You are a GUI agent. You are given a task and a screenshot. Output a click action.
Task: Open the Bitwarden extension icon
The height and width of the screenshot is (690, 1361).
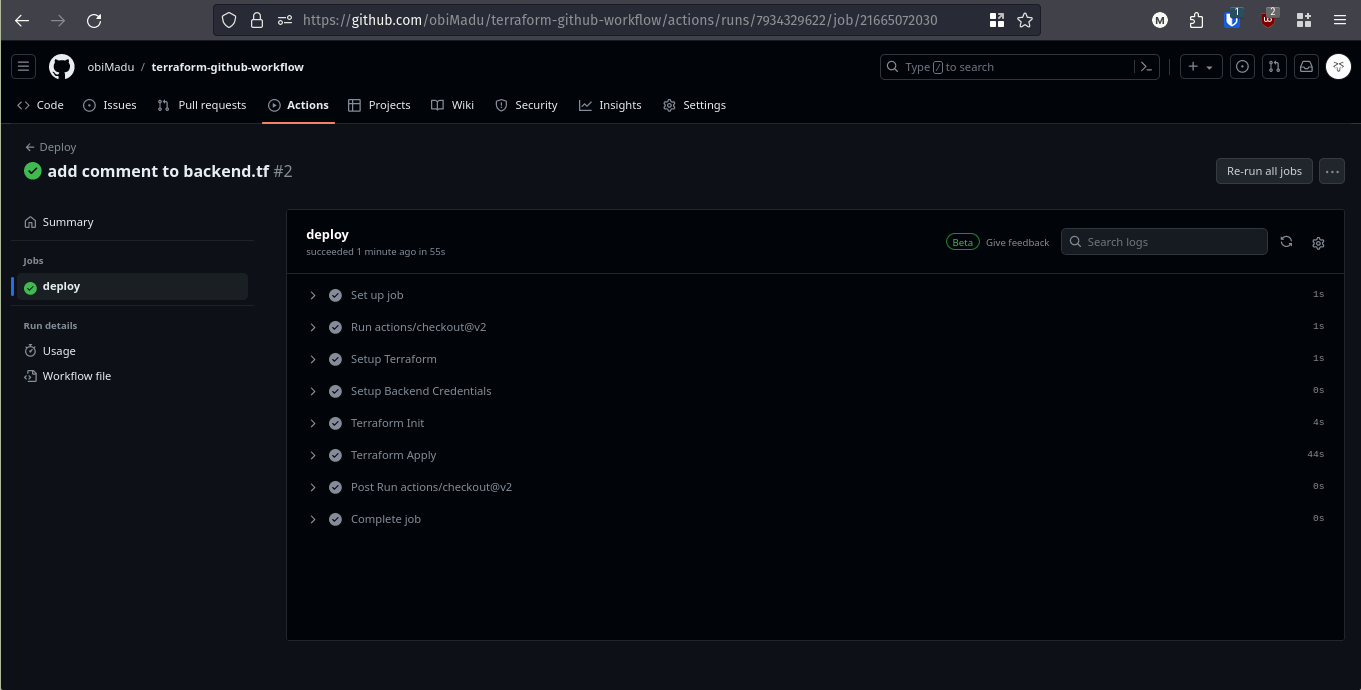point(1232,19)
